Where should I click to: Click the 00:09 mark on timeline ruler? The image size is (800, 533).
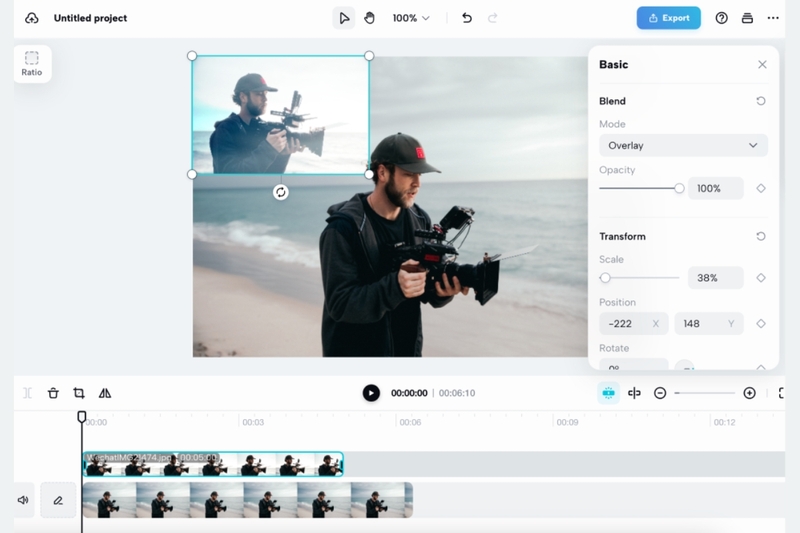[567, 422]
